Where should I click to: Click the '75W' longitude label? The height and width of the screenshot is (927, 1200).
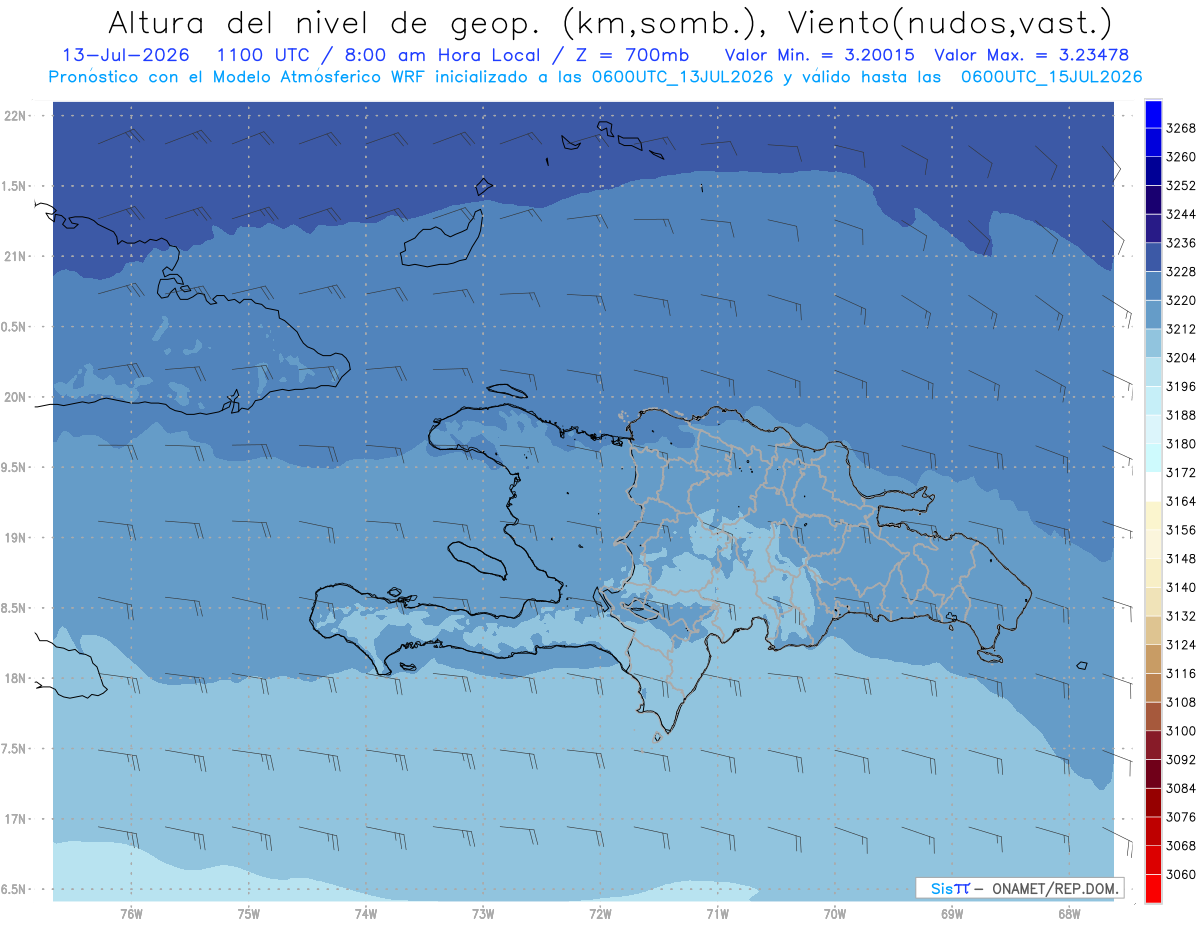(x=248, y=914)
